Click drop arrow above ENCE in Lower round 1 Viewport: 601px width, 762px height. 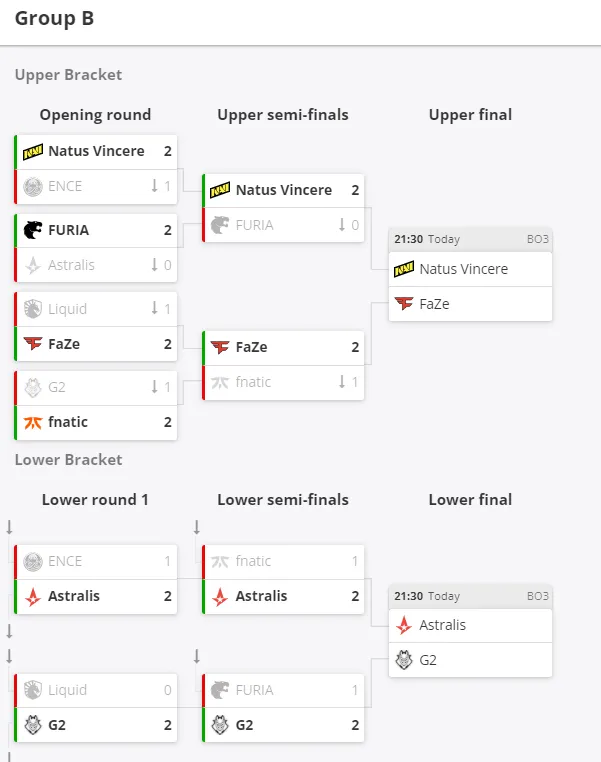tap(9, 527)
